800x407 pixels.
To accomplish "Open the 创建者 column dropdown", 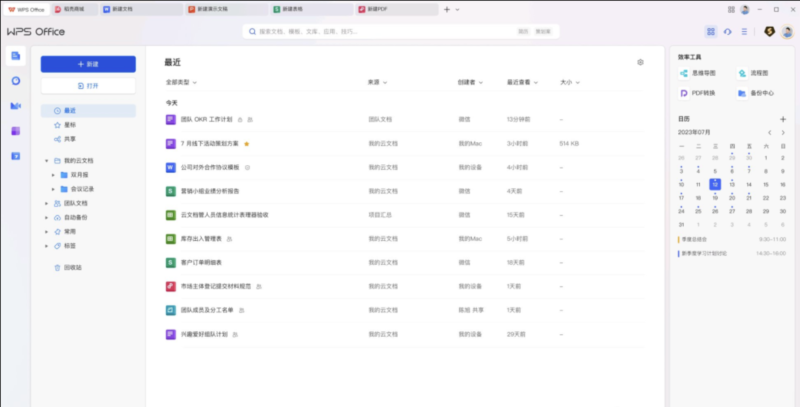I will click(x=470, y=82).
